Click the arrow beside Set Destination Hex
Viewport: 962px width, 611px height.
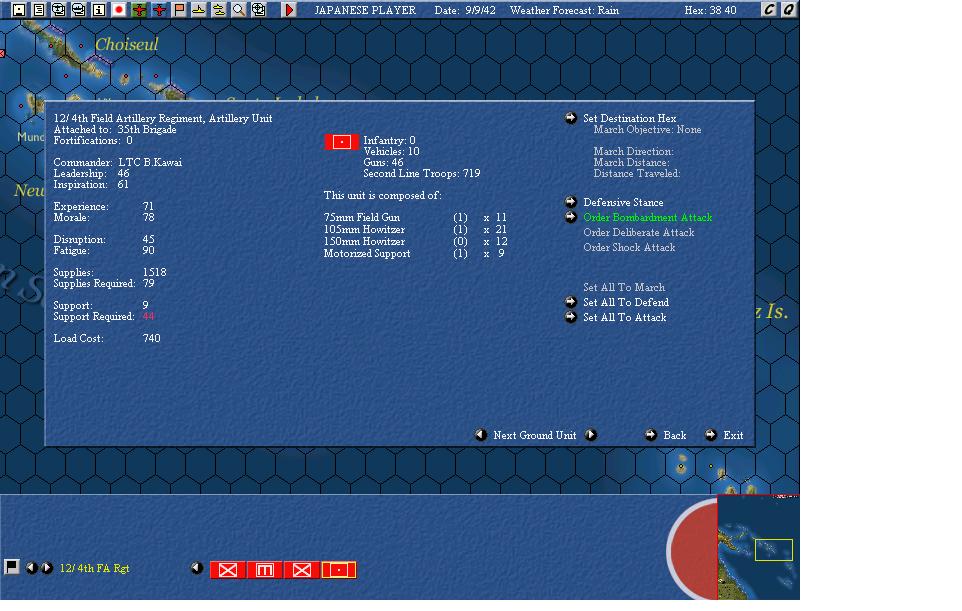click(571, 118)
